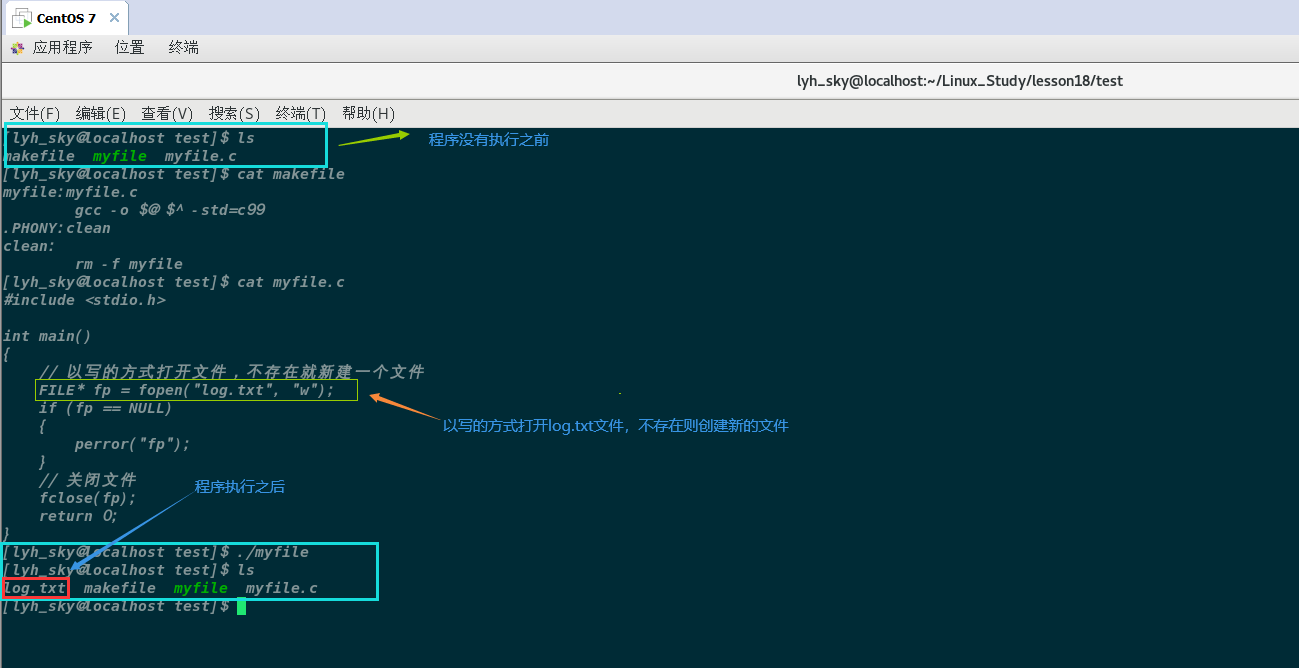
Task: Open the 查看(V) menu
Action: point(167,113)
